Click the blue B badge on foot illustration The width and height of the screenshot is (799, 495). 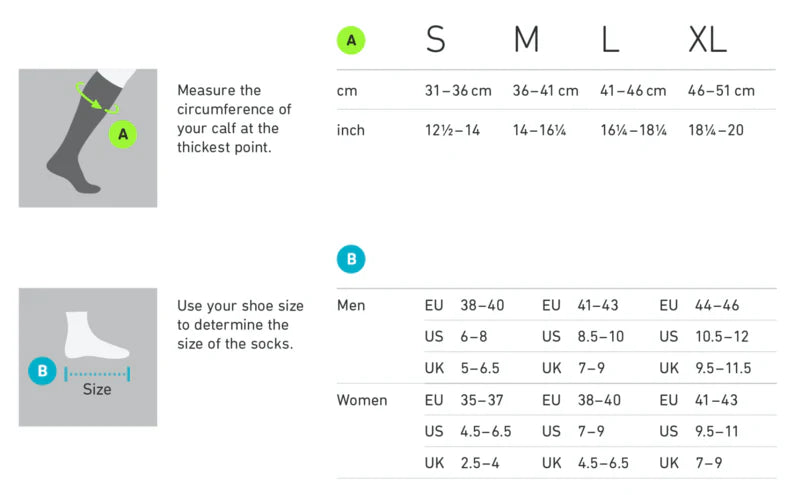pyautogui.click(x=42, y=372)
